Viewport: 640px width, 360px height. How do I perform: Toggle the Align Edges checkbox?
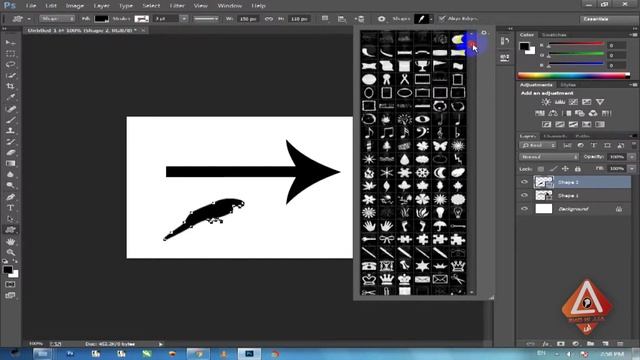(x=442, y=19)
